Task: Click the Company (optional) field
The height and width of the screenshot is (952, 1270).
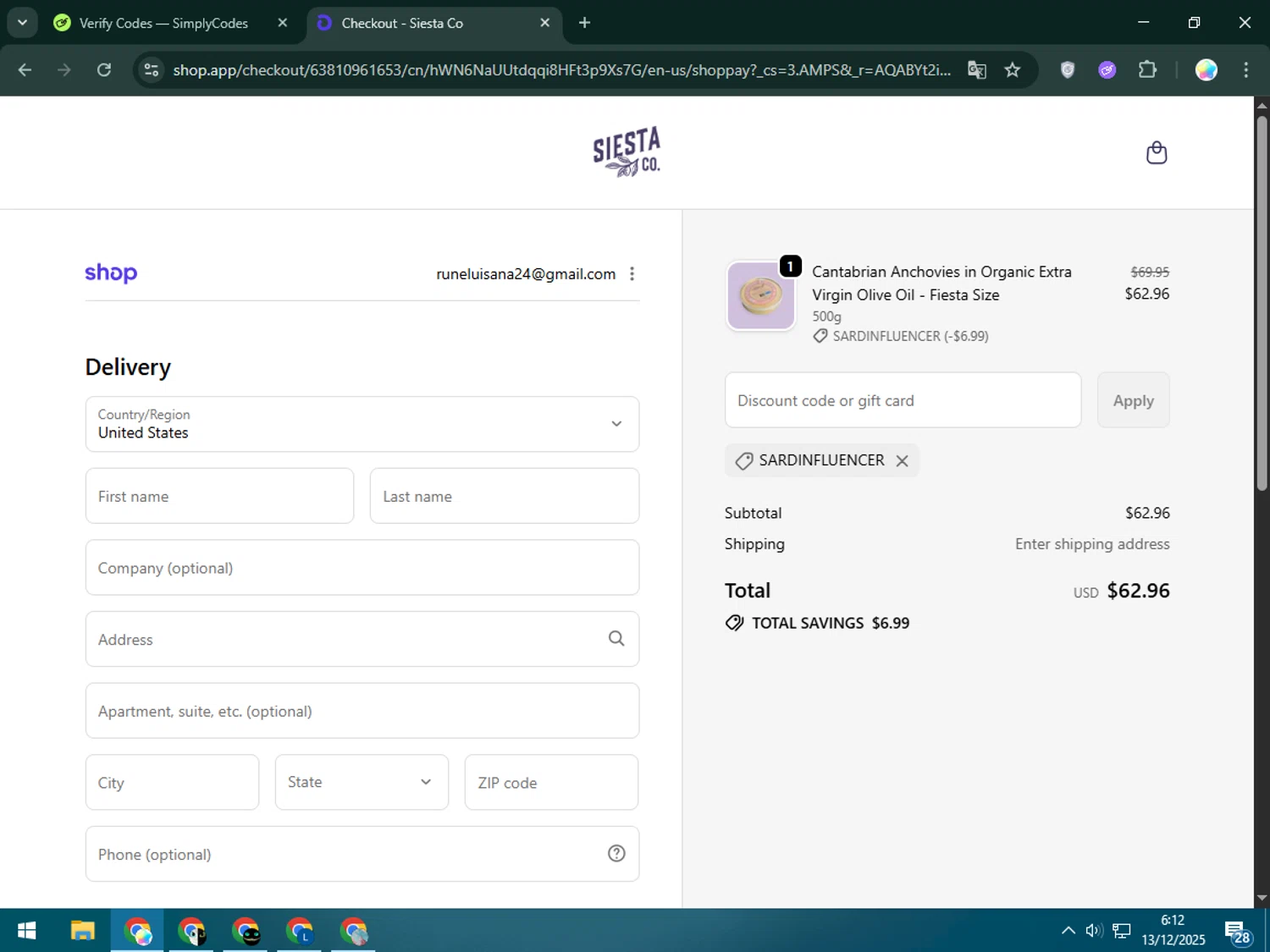Action: click(x=362, y=568)
